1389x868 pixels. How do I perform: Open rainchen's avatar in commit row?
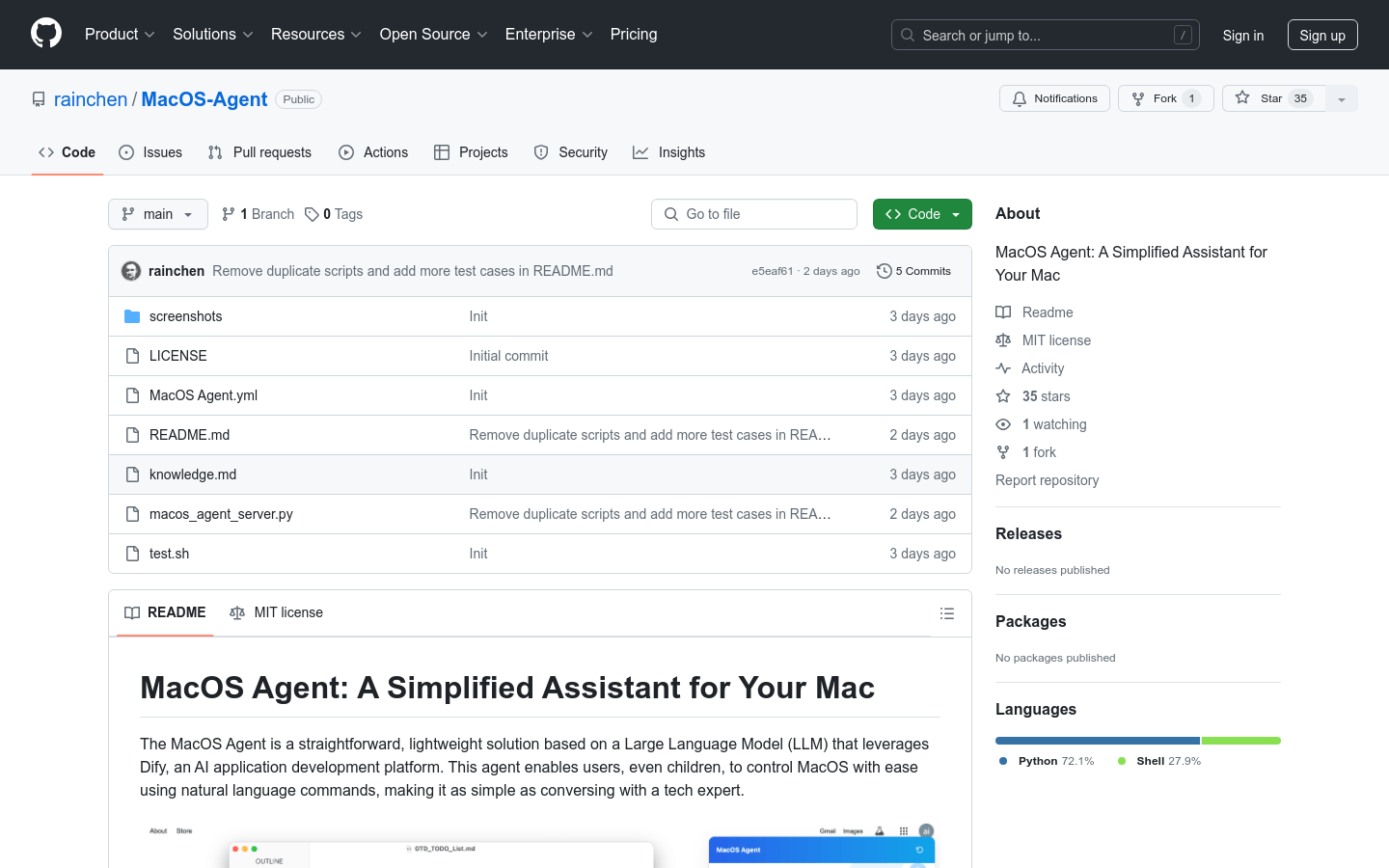point(131,271)
